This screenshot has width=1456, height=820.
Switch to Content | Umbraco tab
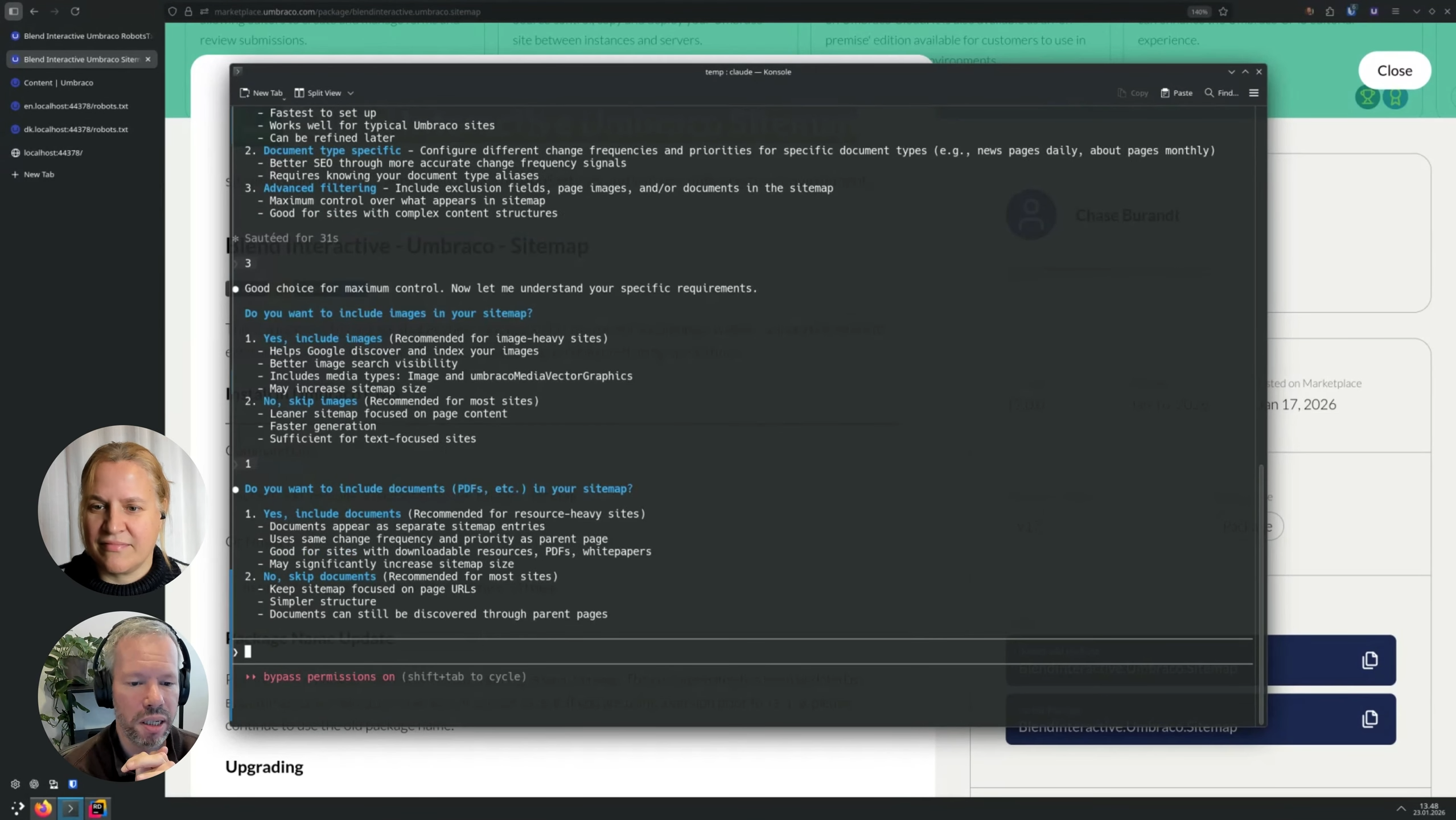coord(83,83)
